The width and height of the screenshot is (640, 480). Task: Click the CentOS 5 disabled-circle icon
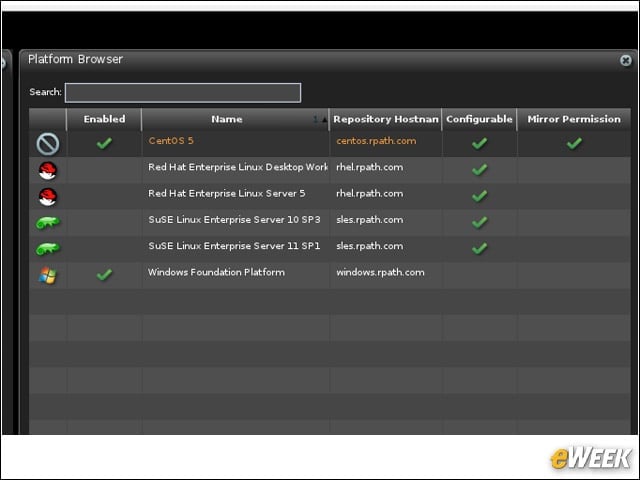coord(48,144)
